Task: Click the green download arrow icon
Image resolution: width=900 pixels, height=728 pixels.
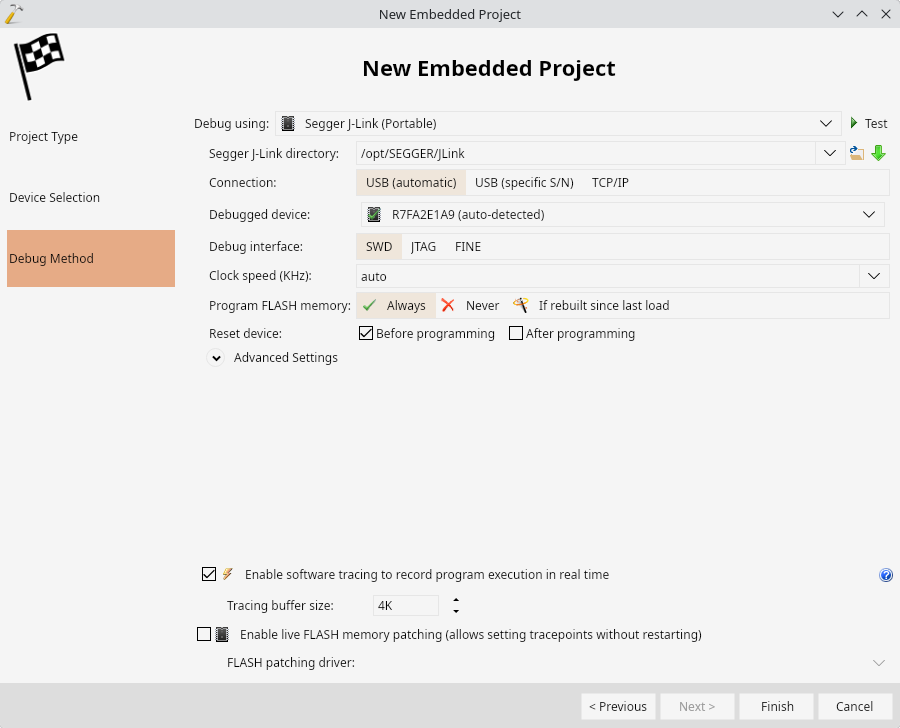Action: [878, 153]
